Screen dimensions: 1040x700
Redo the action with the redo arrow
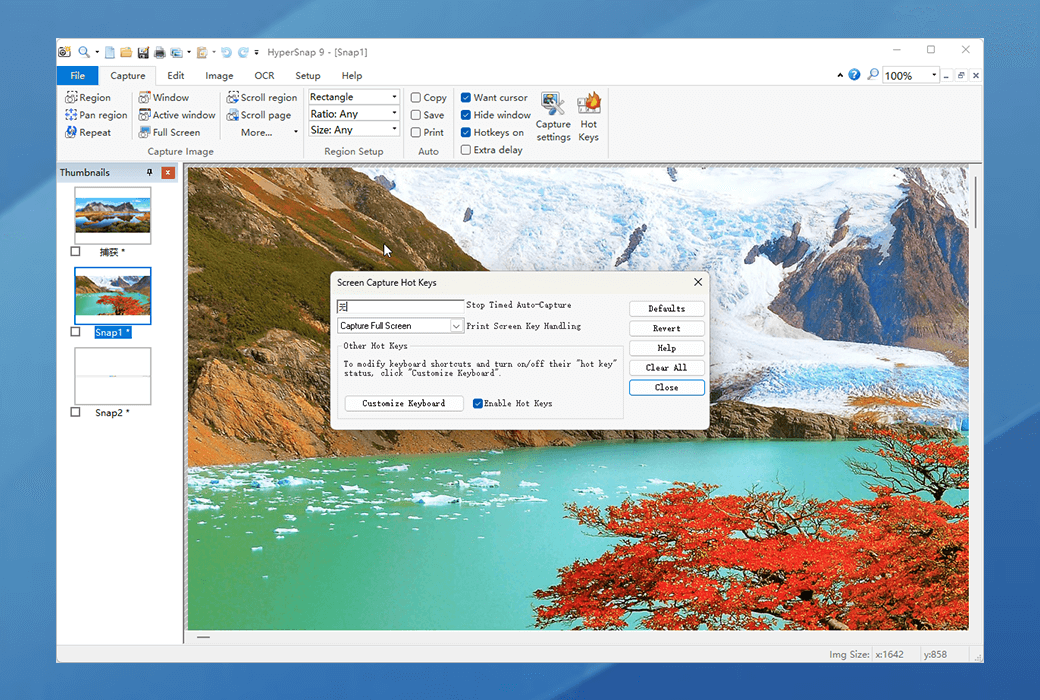(x=243, y=52)
